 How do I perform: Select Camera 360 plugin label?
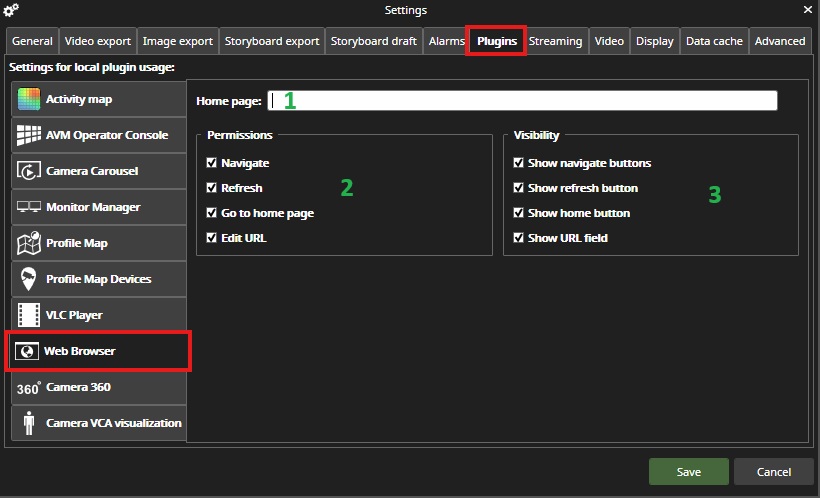tap(78, 387)
